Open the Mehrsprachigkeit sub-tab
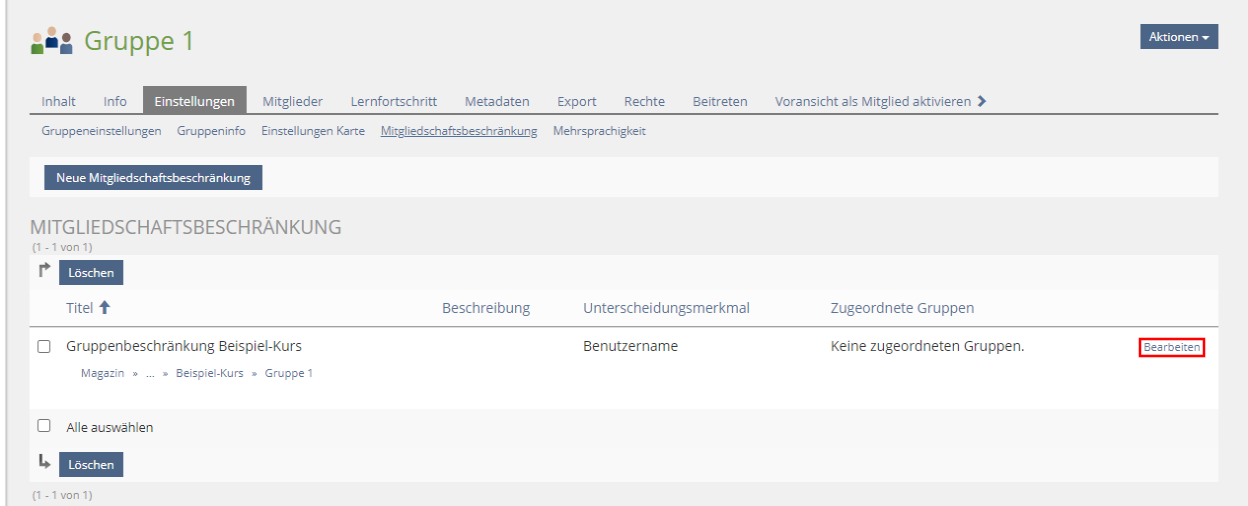 [x=599, y=131]
